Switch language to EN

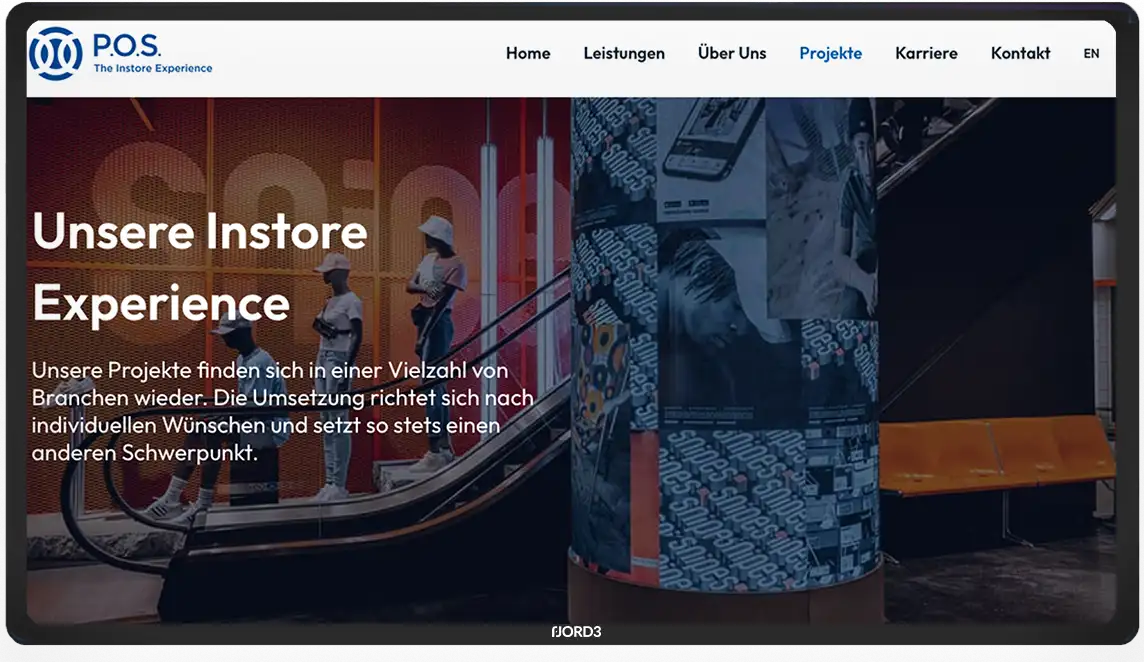pyautogui.click(x=1091, y=54)
